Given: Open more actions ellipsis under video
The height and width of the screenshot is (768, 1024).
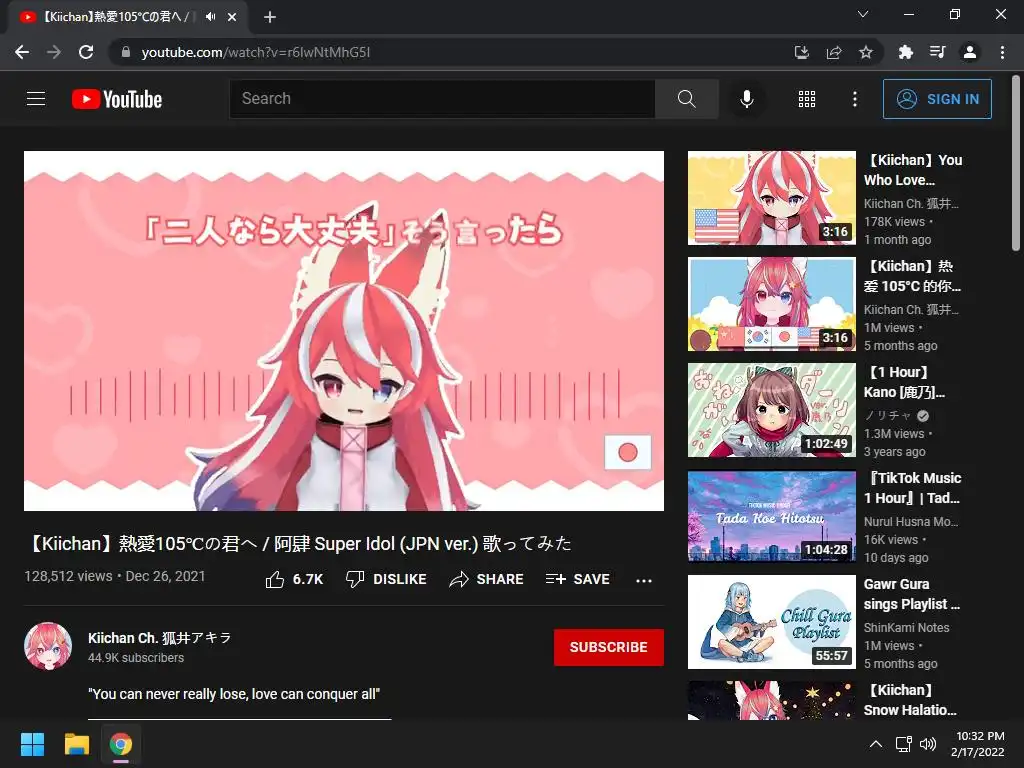Looking at the screenshot, I should [x=644, y=580].
